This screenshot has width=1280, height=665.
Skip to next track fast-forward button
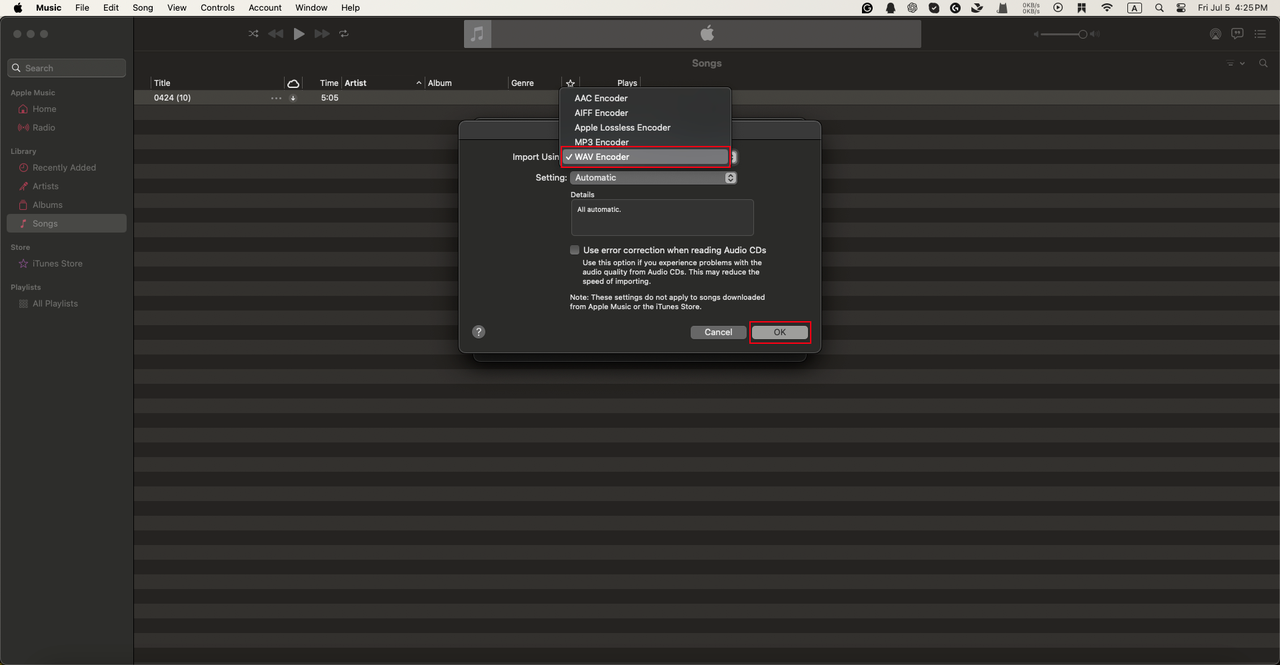point(322,34)
